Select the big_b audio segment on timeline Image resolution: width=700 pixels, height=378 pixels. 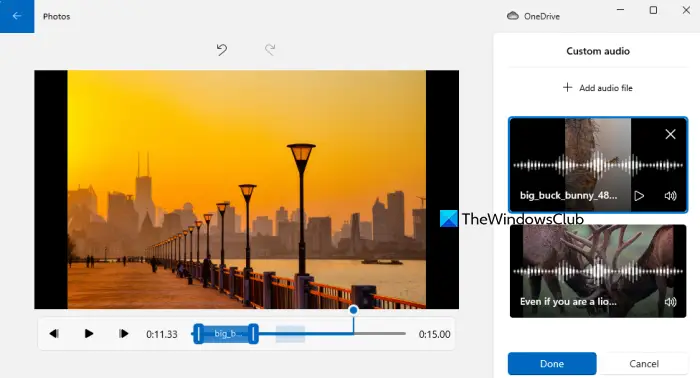click(226, 333)
